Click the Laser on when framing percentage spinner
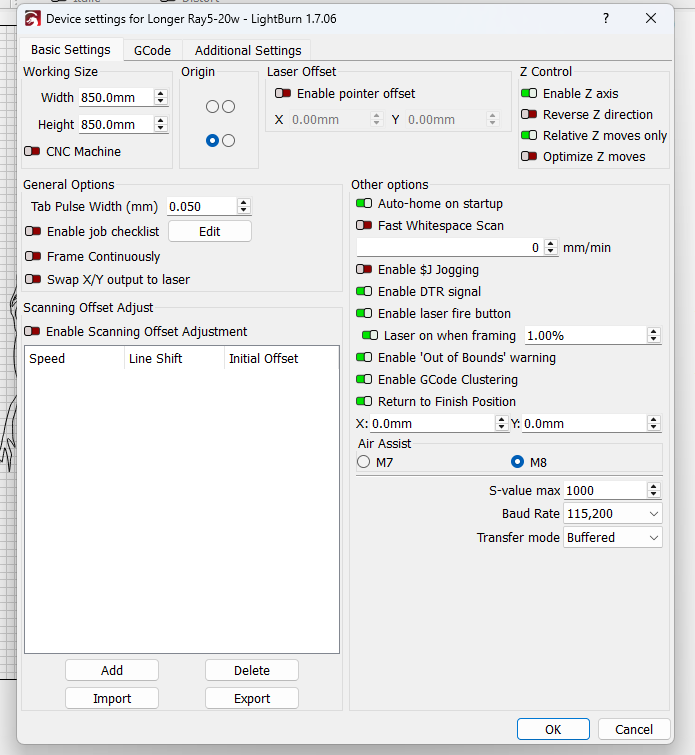 pos(654,335)
